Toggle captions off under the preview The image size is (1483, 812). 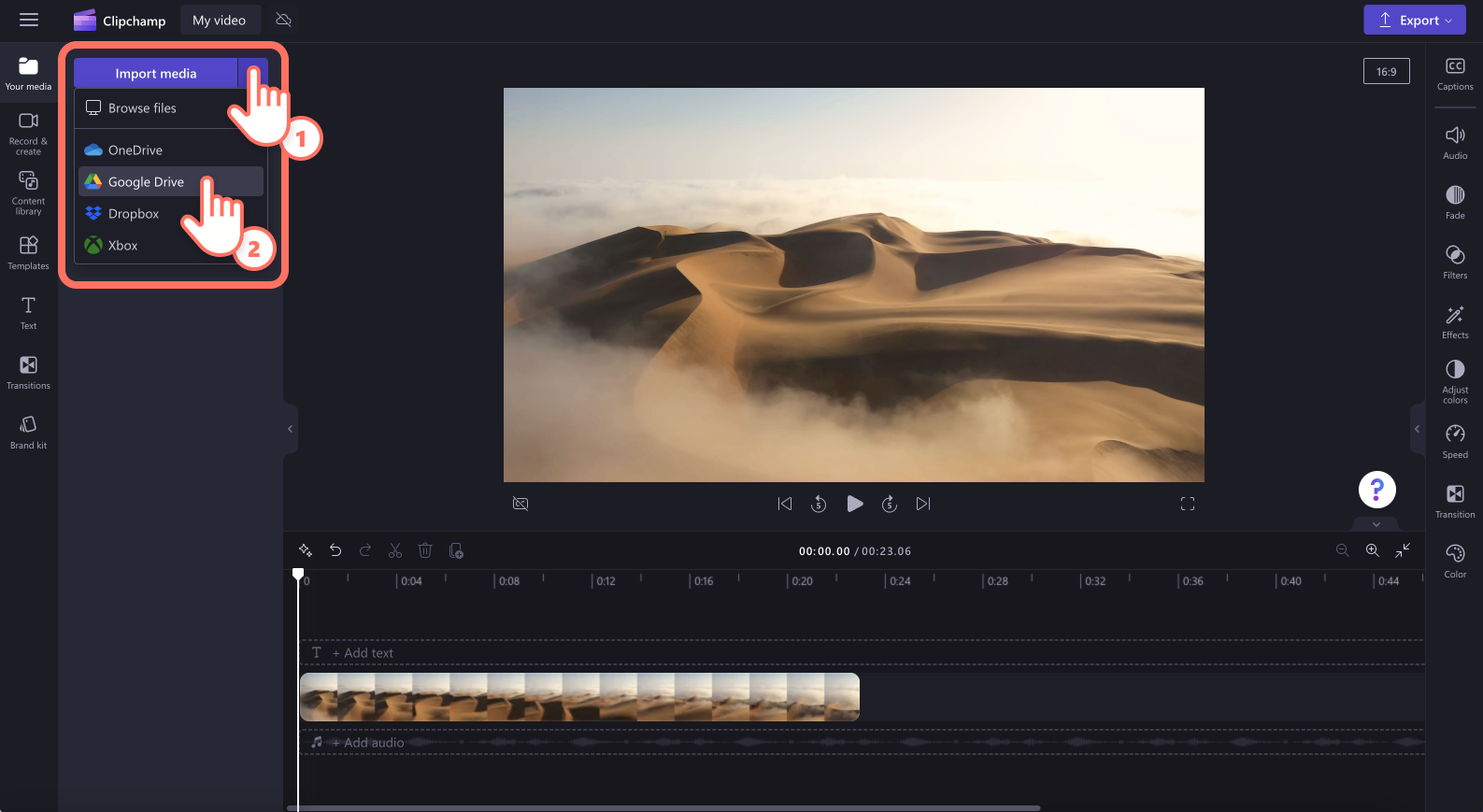(520, 504)
